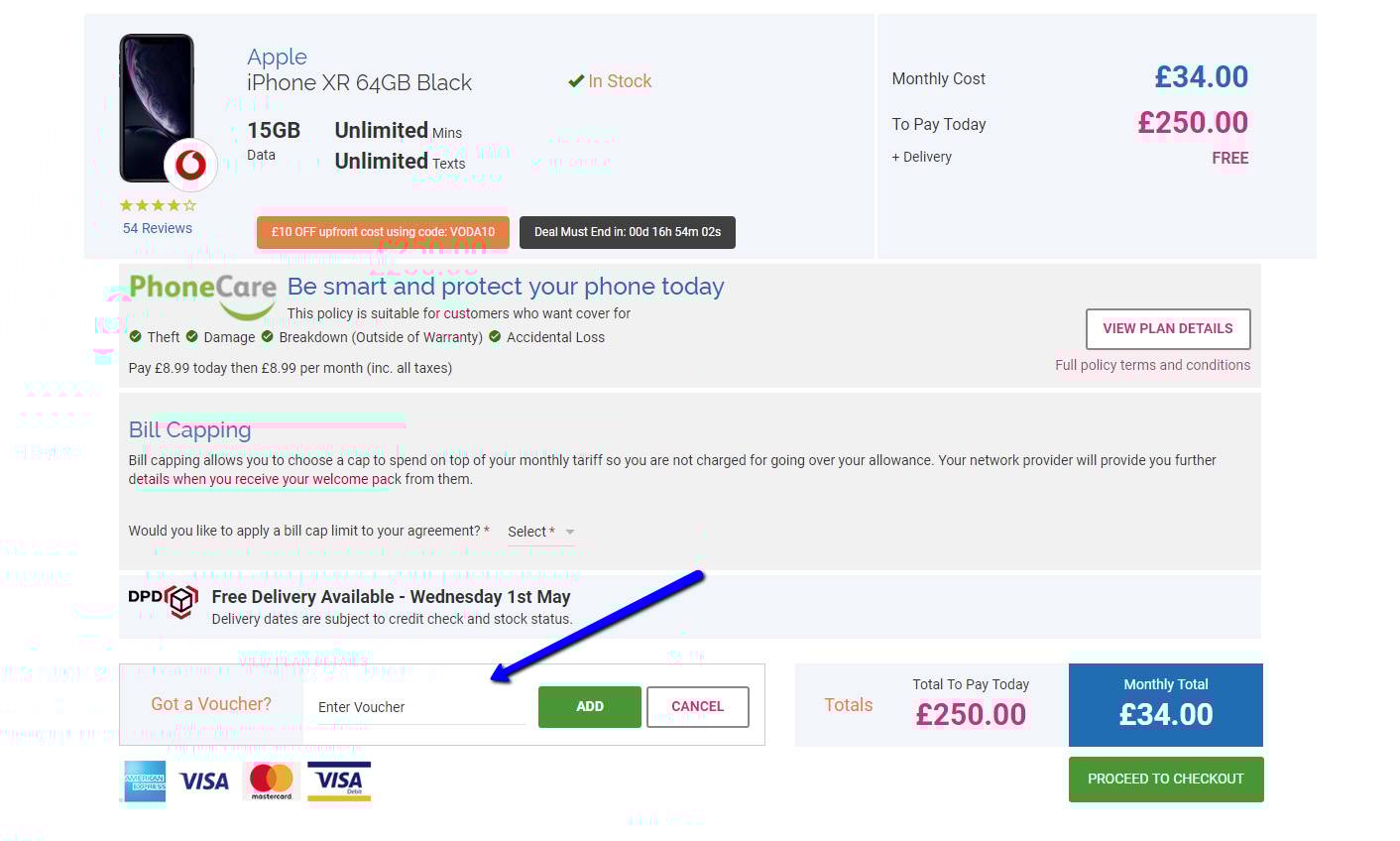The height and width of the screenshot is (841, 1400).
Task: Click the Damage coverage checkmark
Action: click(194, 336)
